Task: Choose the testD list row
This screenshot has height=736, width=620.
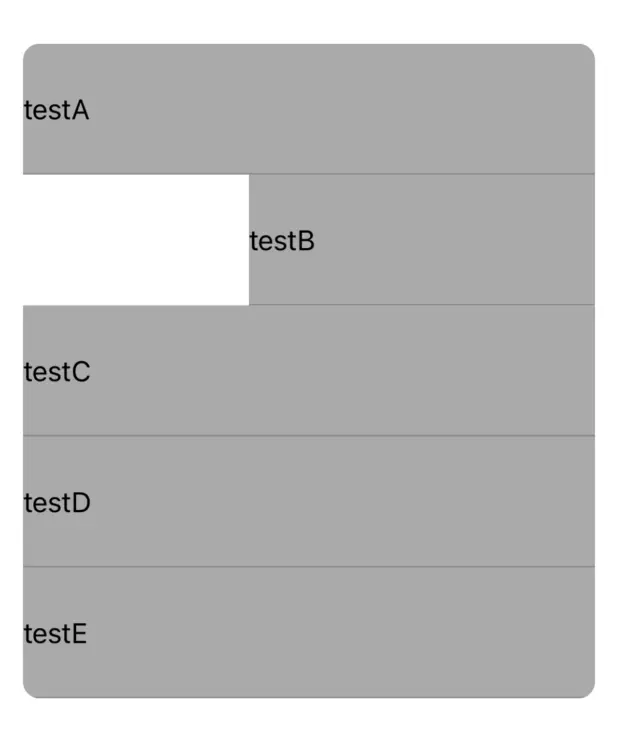Action: point(308,502)
